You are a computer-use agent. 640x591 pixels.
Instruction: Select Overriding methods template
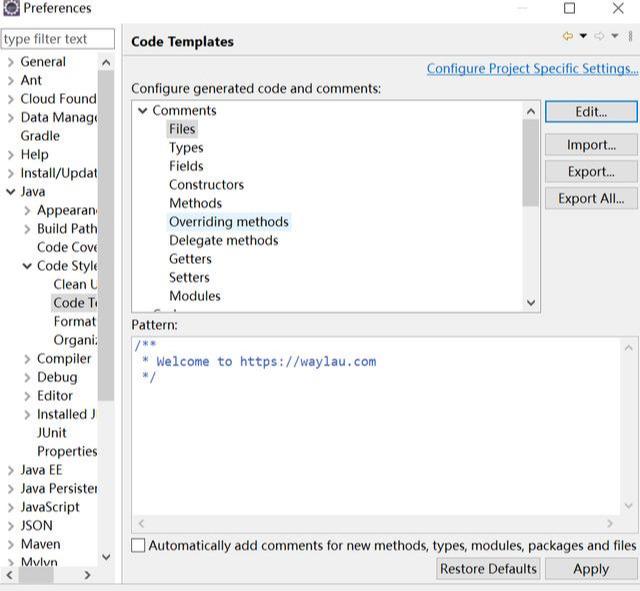(229, 222)
